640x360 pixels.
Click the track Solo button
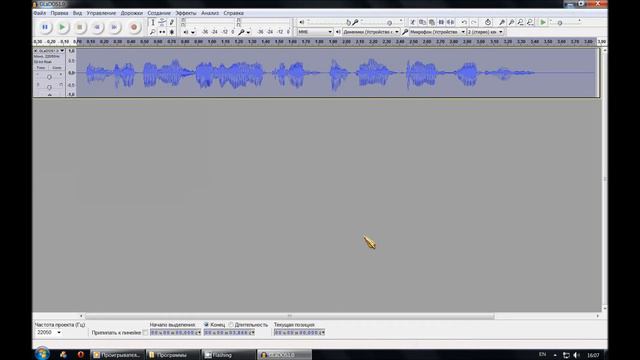pyautogui.click(x=57, y=68)
